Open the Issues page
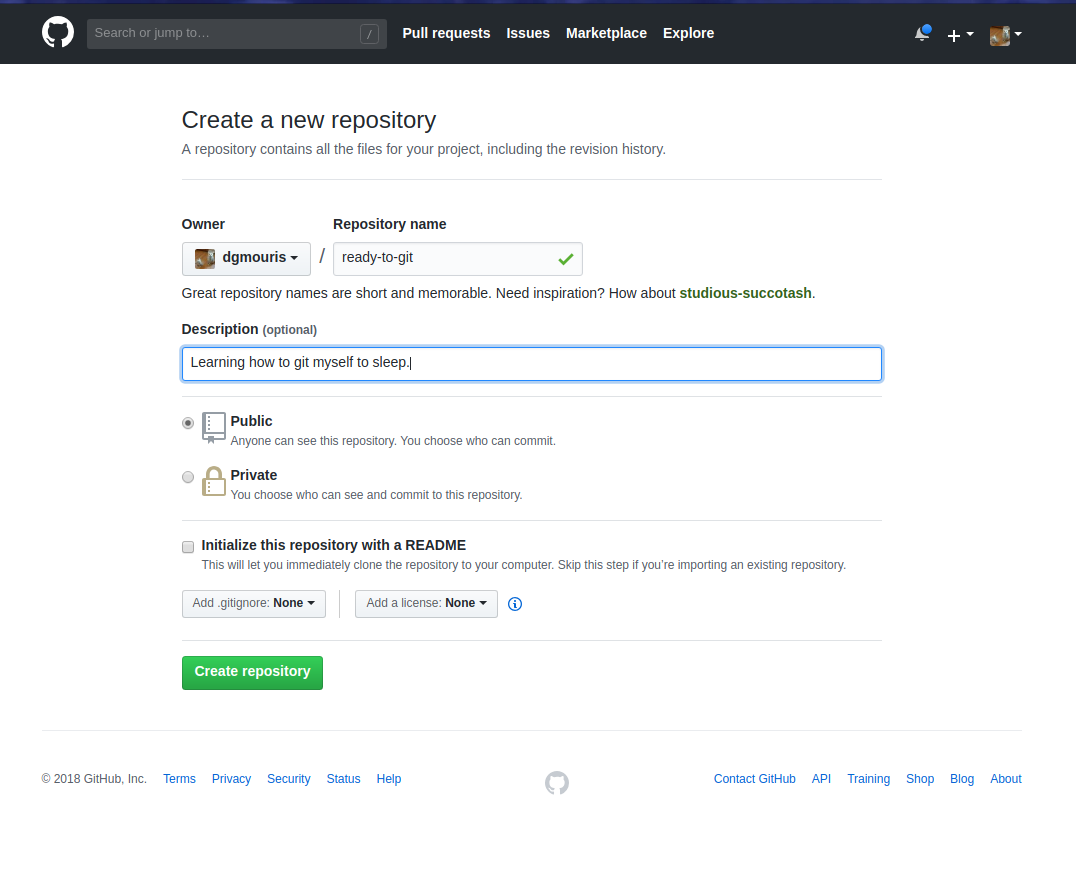 coord(528,33)
